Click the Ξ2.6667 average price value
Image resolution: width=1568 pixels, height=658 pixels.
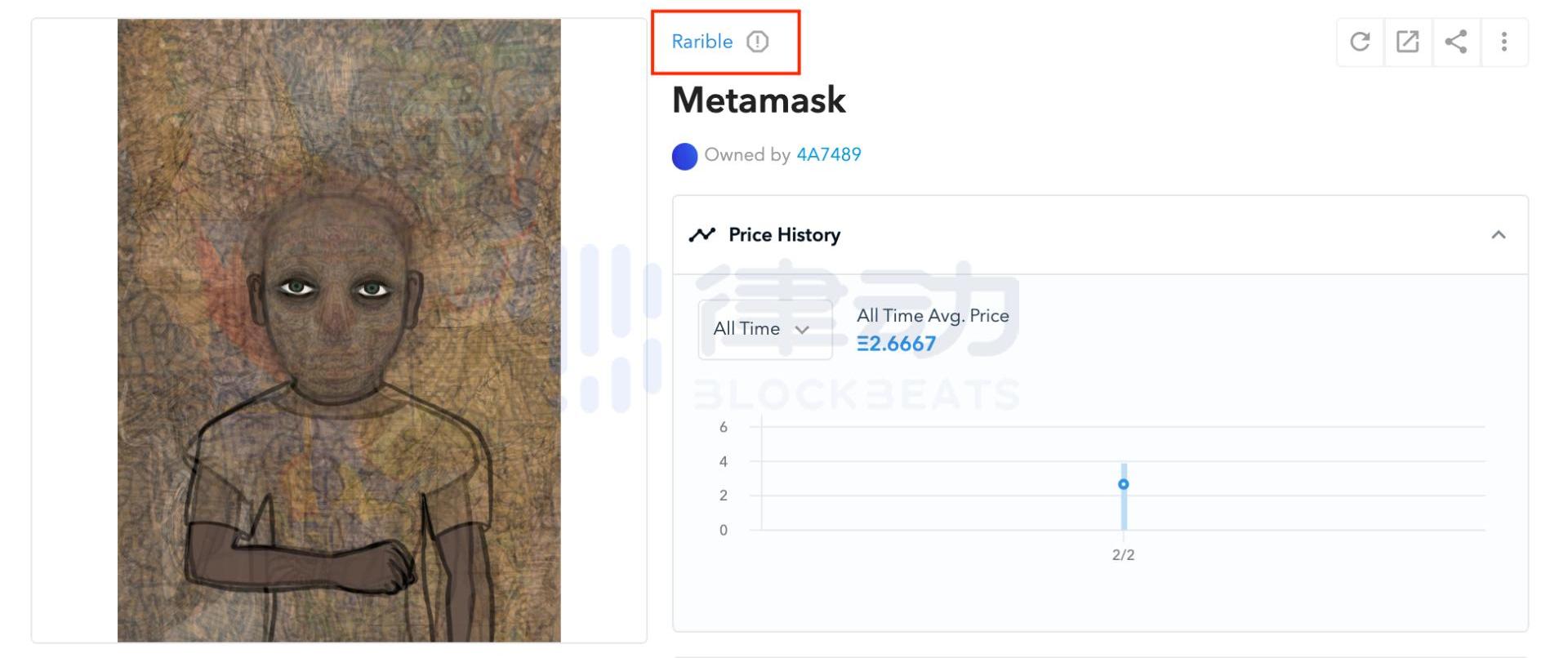point(896,344)
